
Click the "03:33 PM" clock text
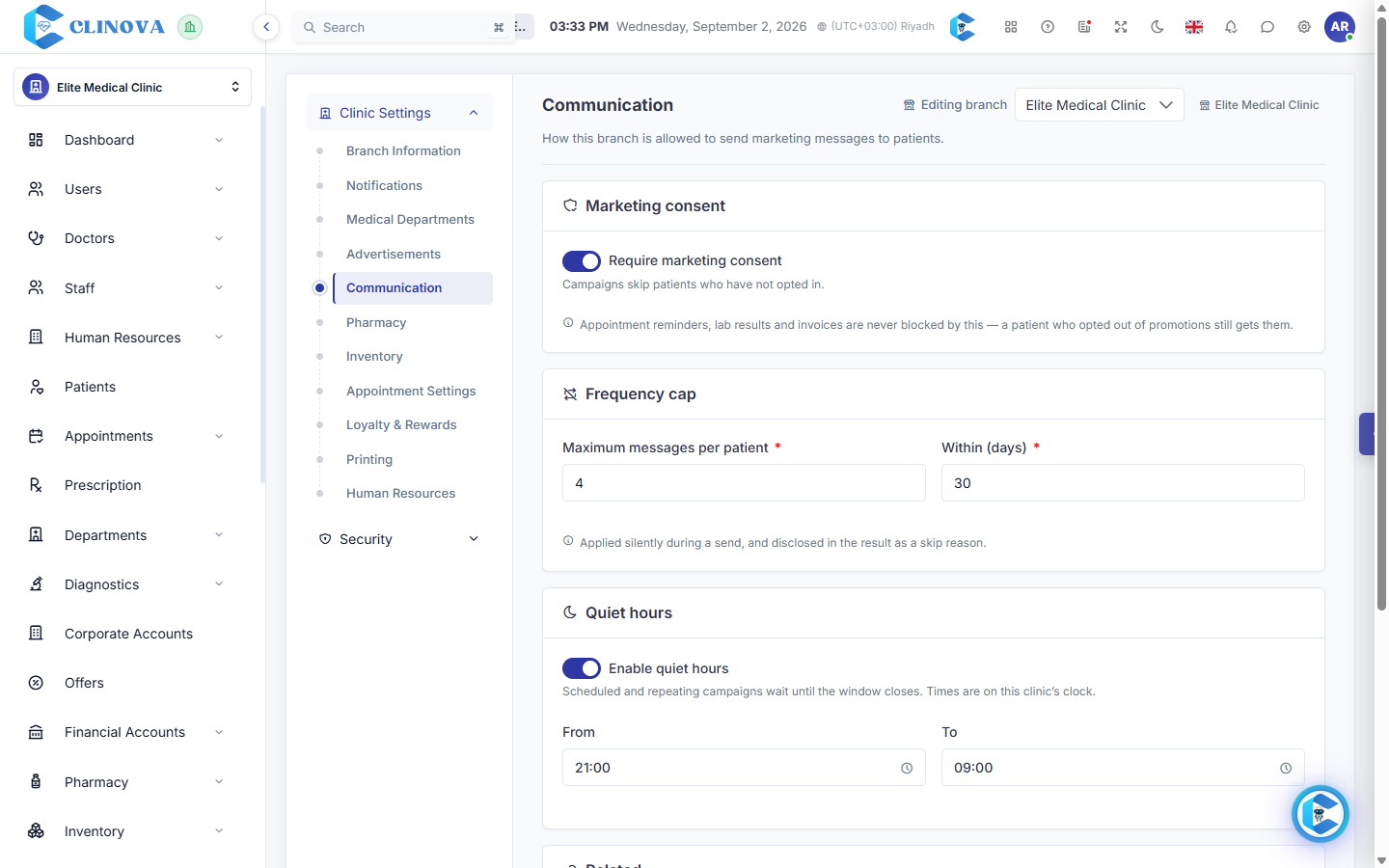(579, 27)
